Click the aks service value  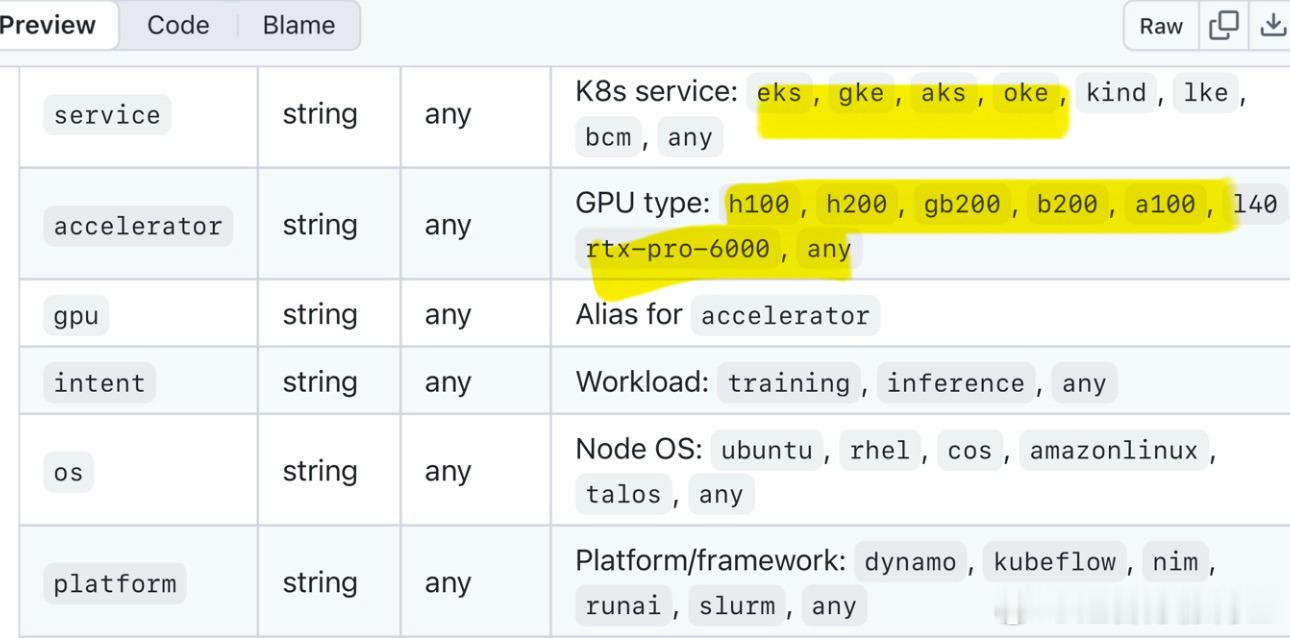(943, 93)
